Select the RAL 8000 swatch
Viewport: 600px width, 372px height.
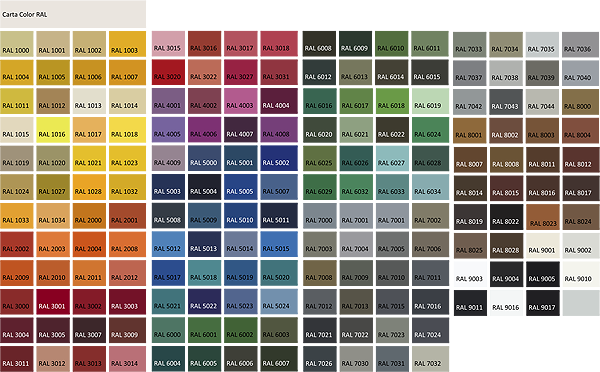pyautogui.click(x=580, y=102)
